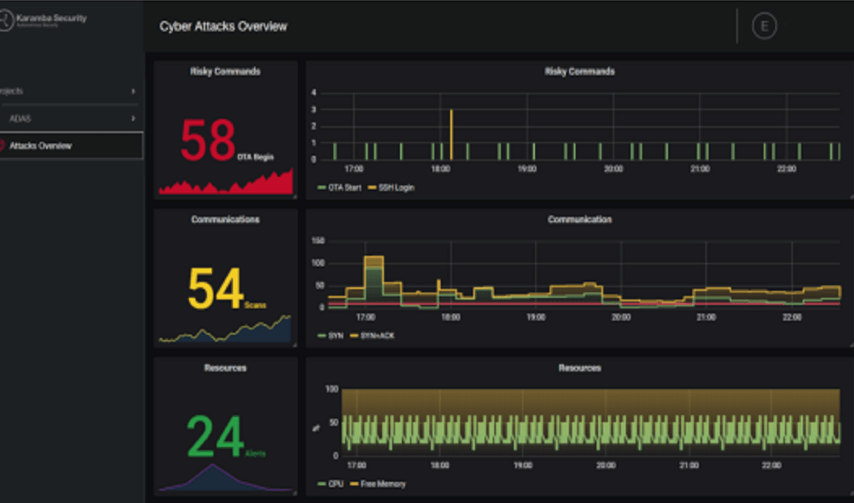
Task: Toggle the CPU legend series
Action: (x=331, y=483)
